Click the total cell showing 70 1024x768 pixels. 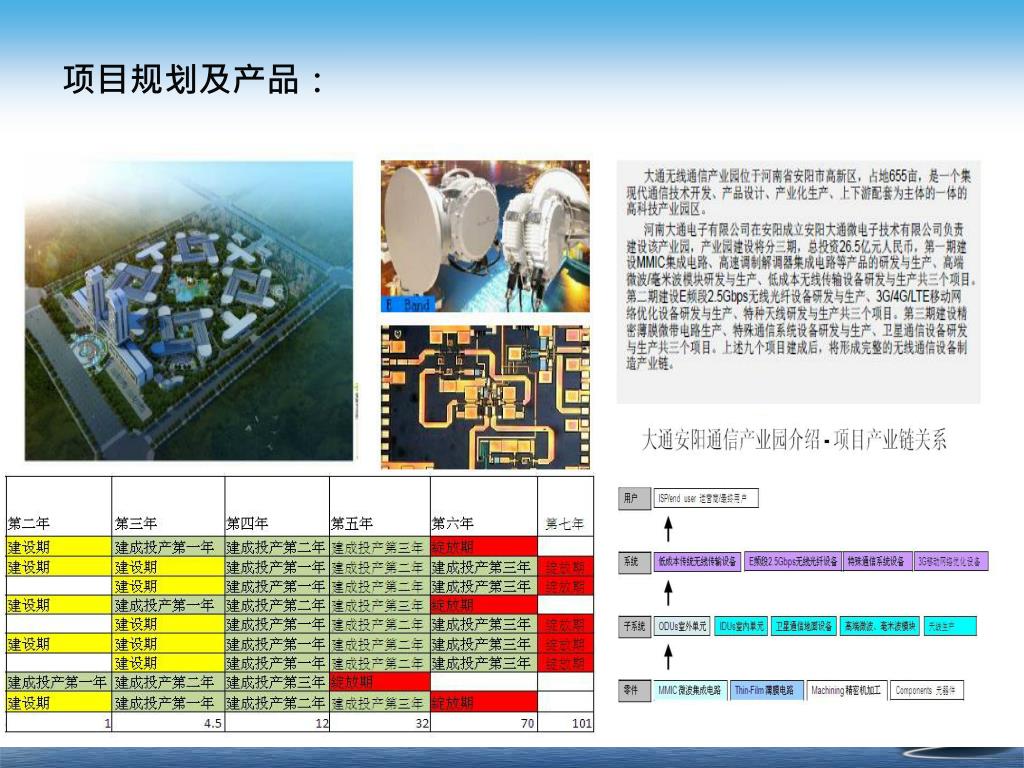(484, 722)
